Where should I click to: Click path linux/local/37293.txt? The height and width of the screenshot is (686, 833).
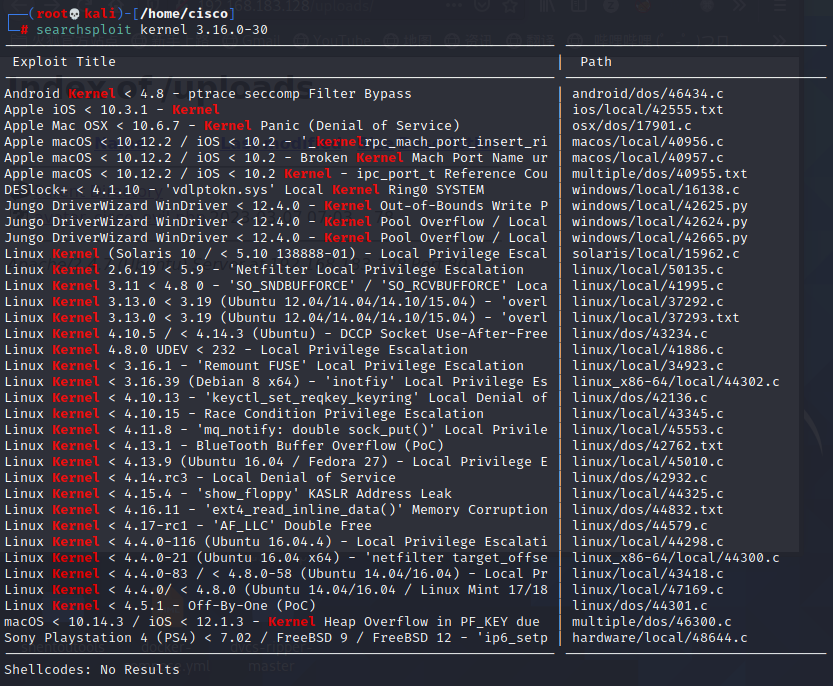[656, 317]
